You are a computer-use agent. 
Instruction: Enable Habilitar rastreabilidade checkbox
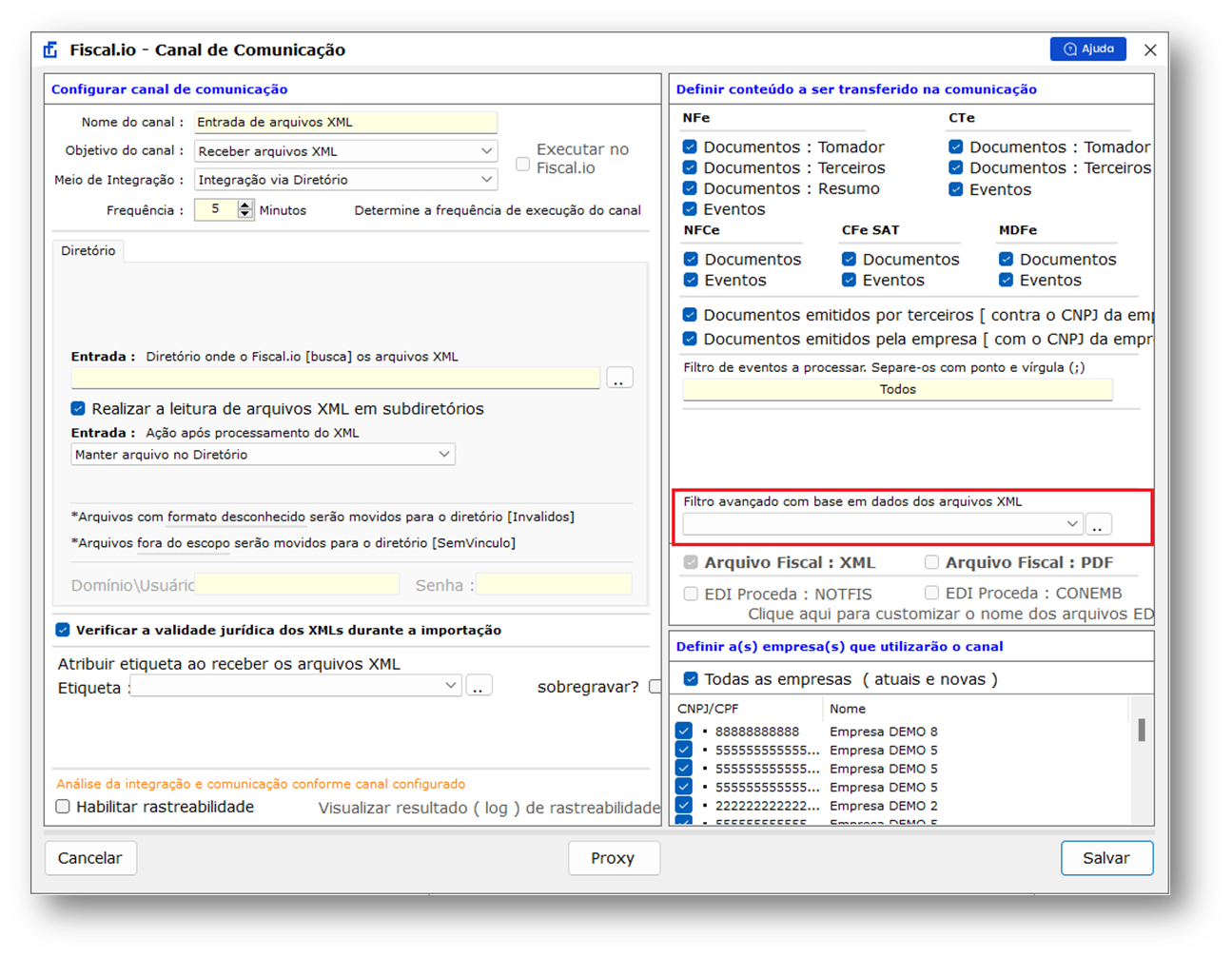63,807
